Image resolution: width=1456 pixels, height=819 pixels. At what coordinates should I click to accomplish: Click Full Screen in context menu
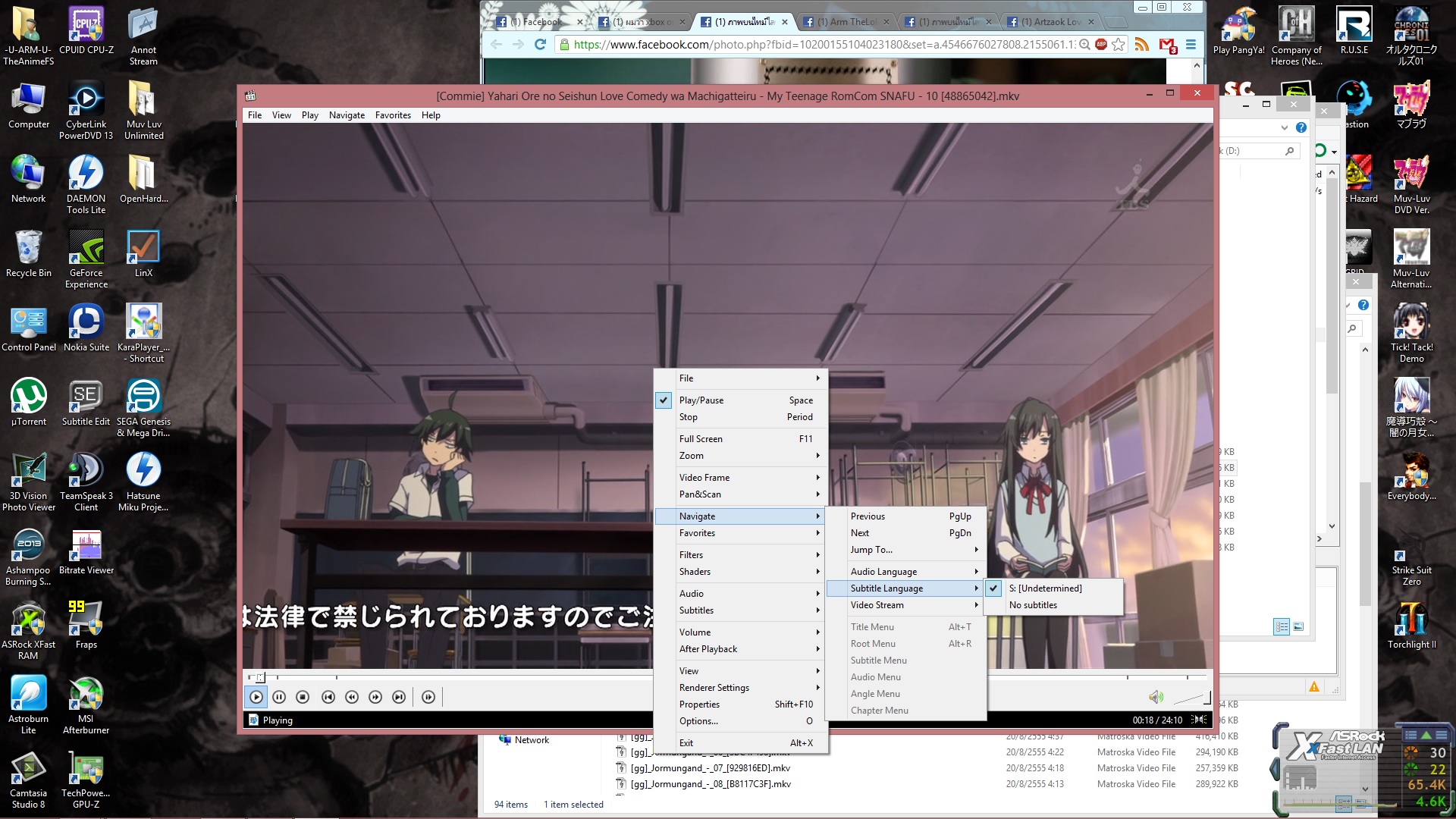[x=701, y=439]
